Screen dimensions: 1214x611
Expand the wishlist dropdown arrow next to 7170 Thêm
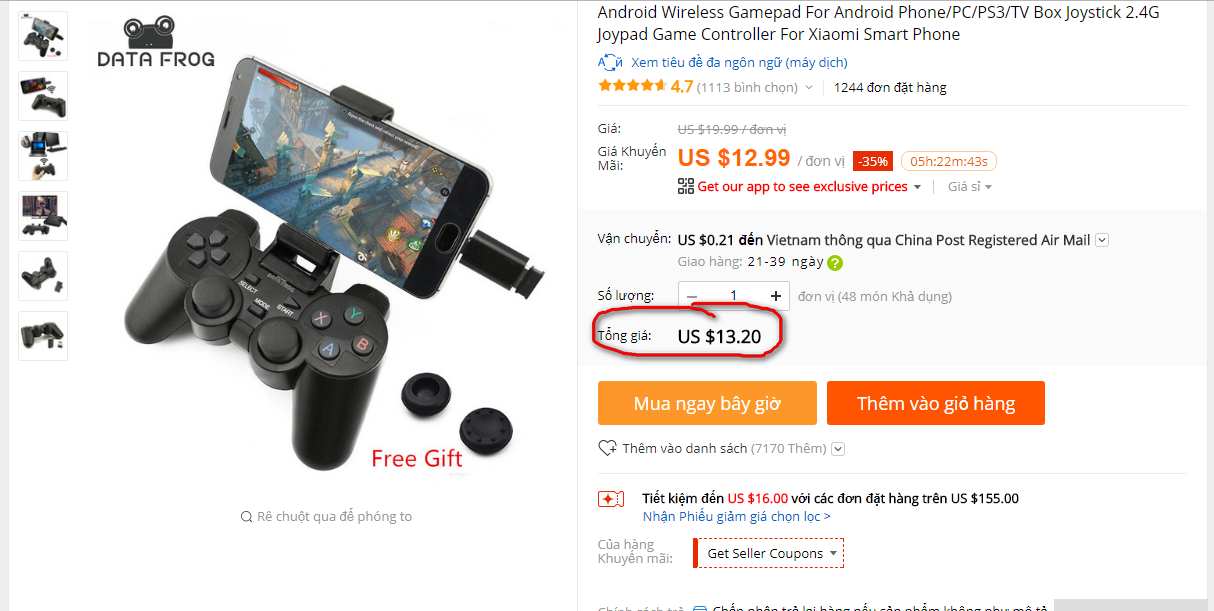[x=838, y=449]
